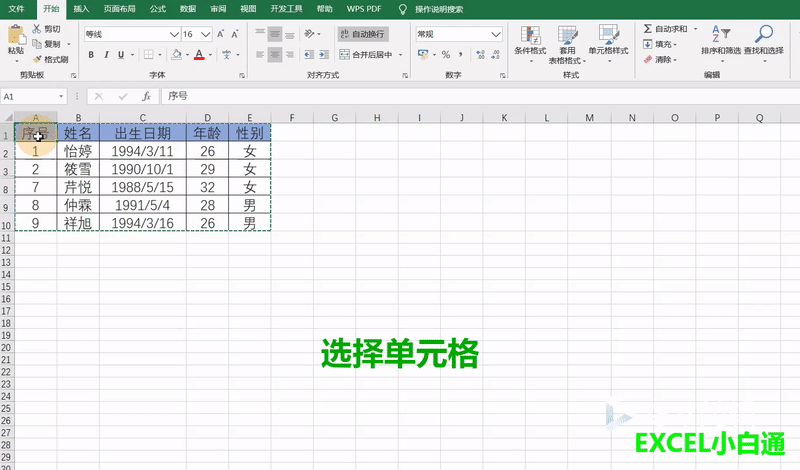The width and height of the screenshot is (800, 470).
Task: Open the underline style dropdown arrow
Action: (132, 55)
